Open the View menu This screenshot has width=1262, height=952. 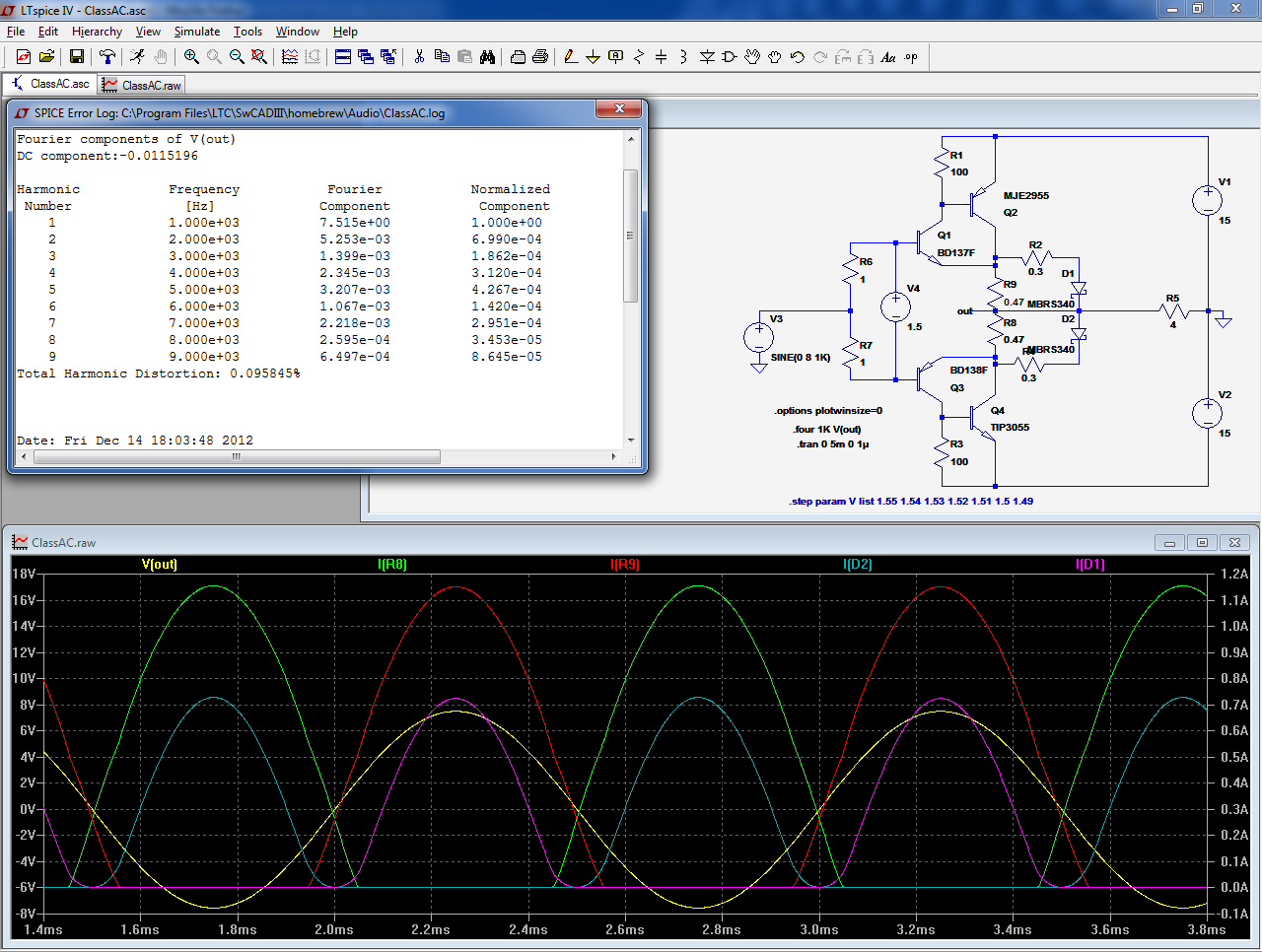pyautogui.click(x=148, y=32)
